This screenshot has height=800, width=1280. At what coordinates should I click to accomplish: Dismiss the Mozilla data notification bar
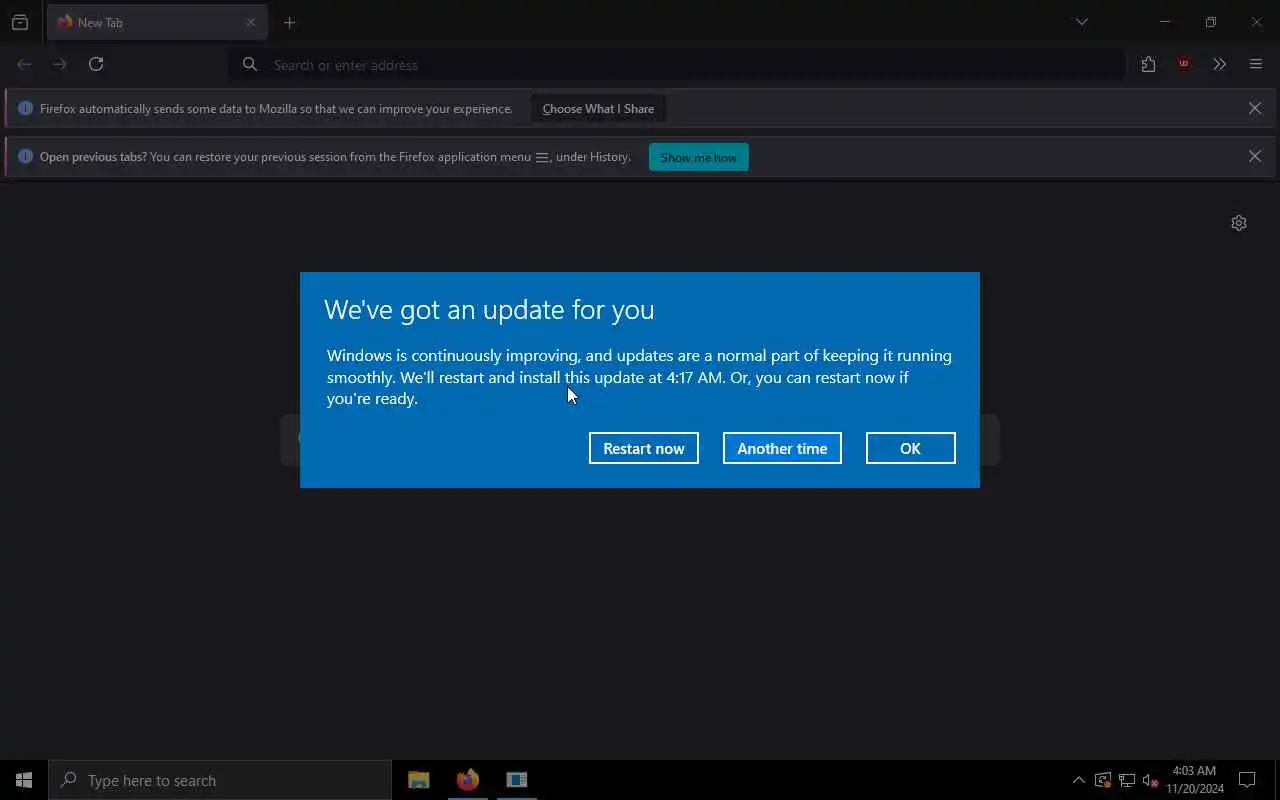click(x=1255, y=108)
